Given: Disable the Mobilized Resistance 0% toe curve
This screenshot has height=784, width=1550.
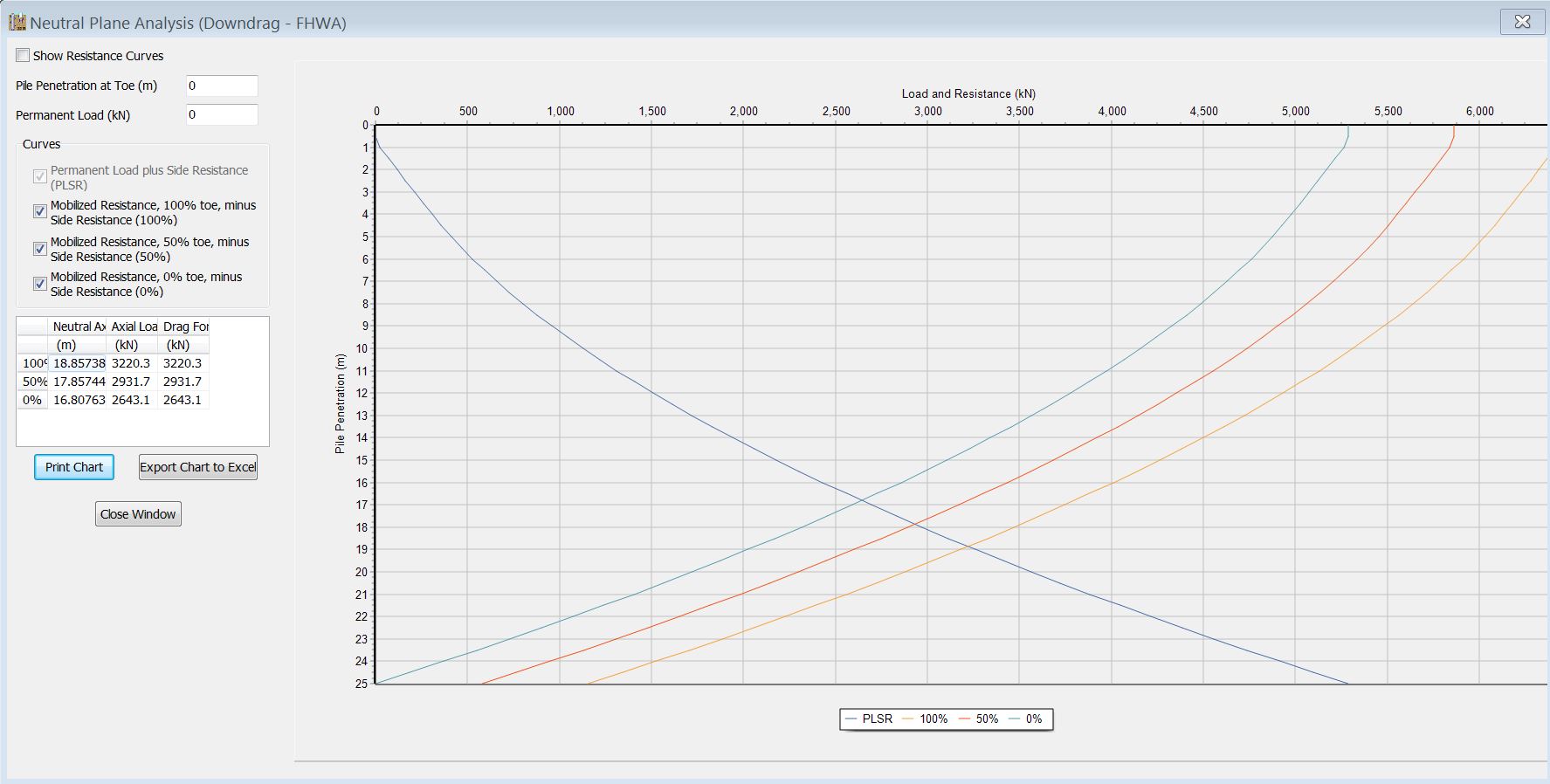Looking at the screenshot, I should click(x=40, y=284).
